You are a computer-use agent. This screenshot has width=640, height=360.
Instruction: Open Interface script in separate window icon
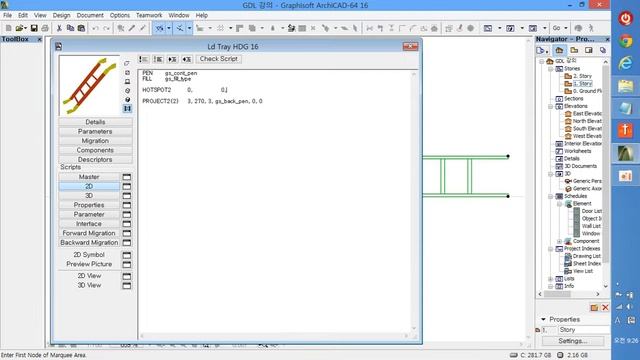(x=127, y=224)
